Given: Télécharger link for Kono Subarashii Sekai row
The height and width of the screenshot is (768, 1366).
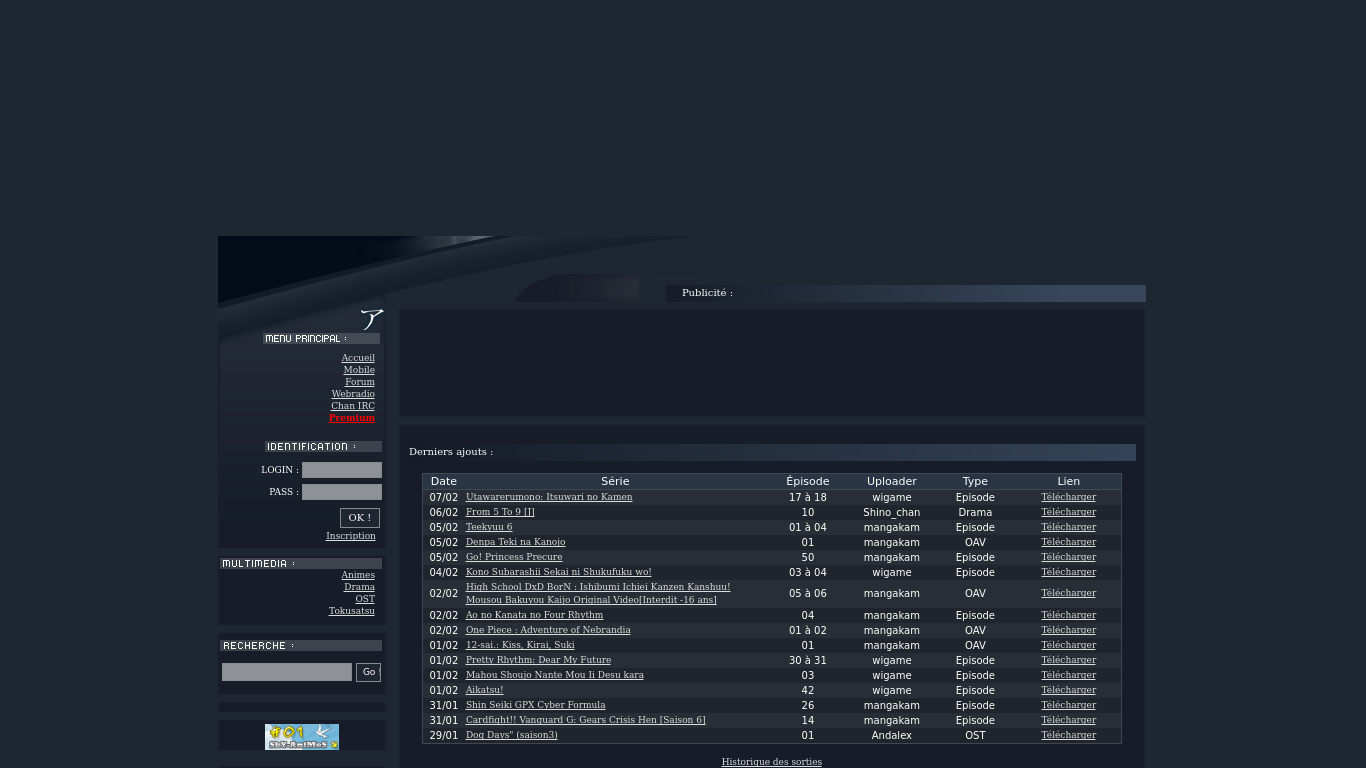Looking at the screenshot, I should (x=1068, y=572).
